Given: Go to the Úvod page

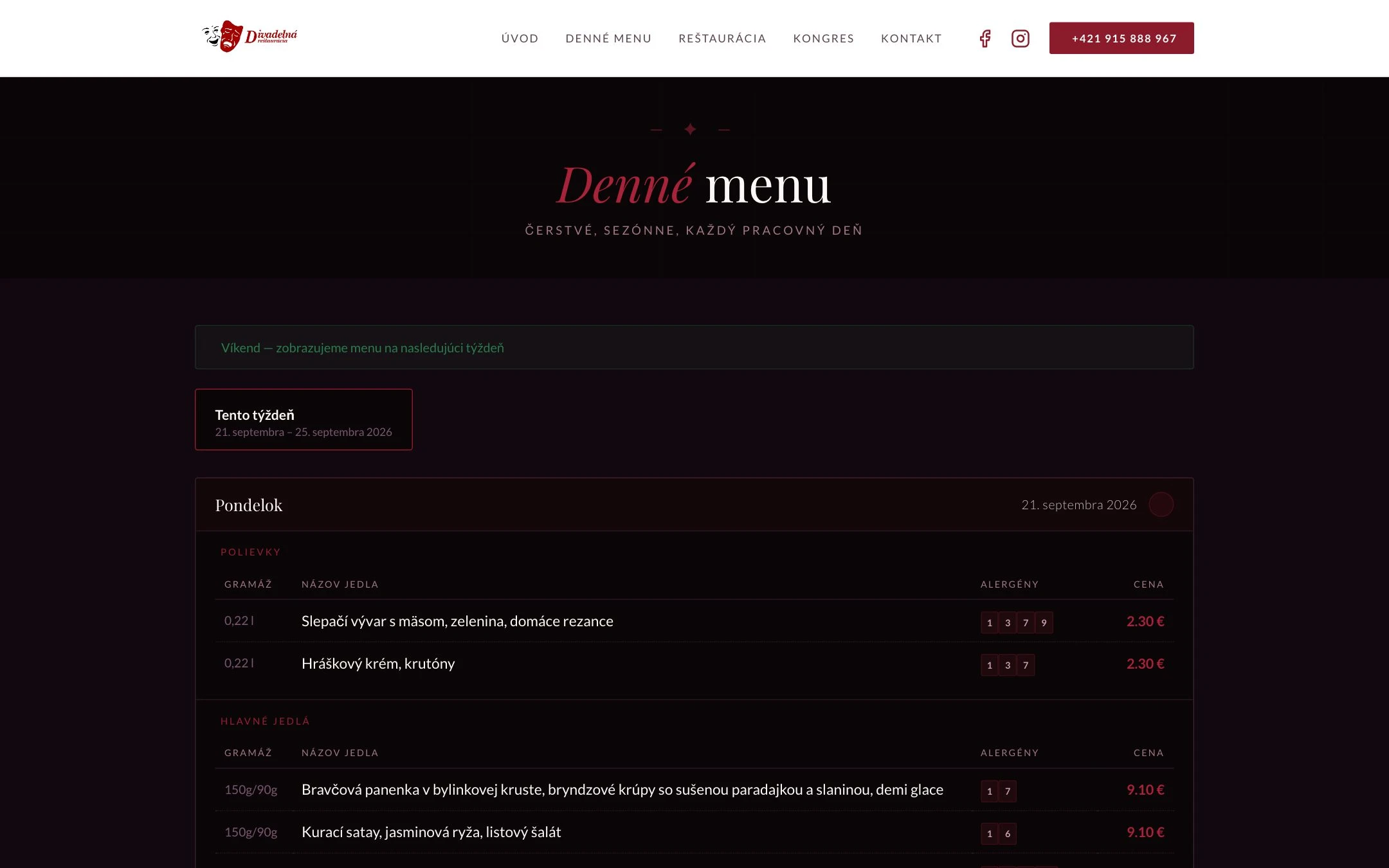Looking at the screenshot, I should (x=520, y=39).
